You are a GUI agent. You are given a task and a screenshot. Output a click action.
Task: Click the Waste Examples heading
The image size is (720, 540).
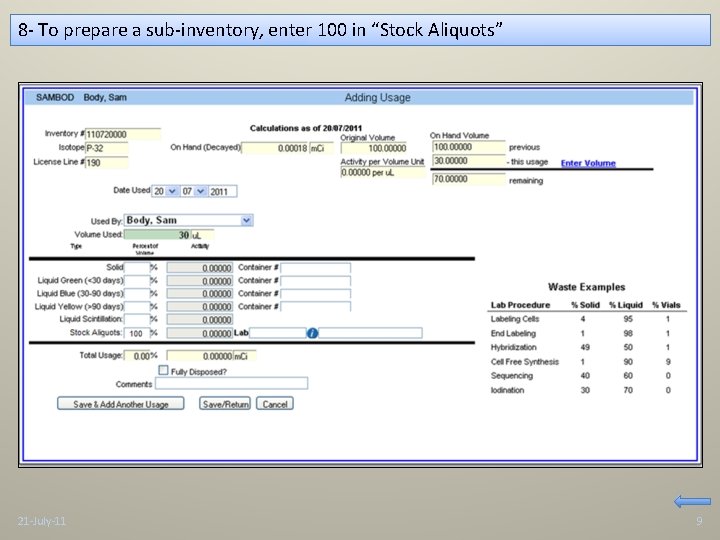(586, 287)
